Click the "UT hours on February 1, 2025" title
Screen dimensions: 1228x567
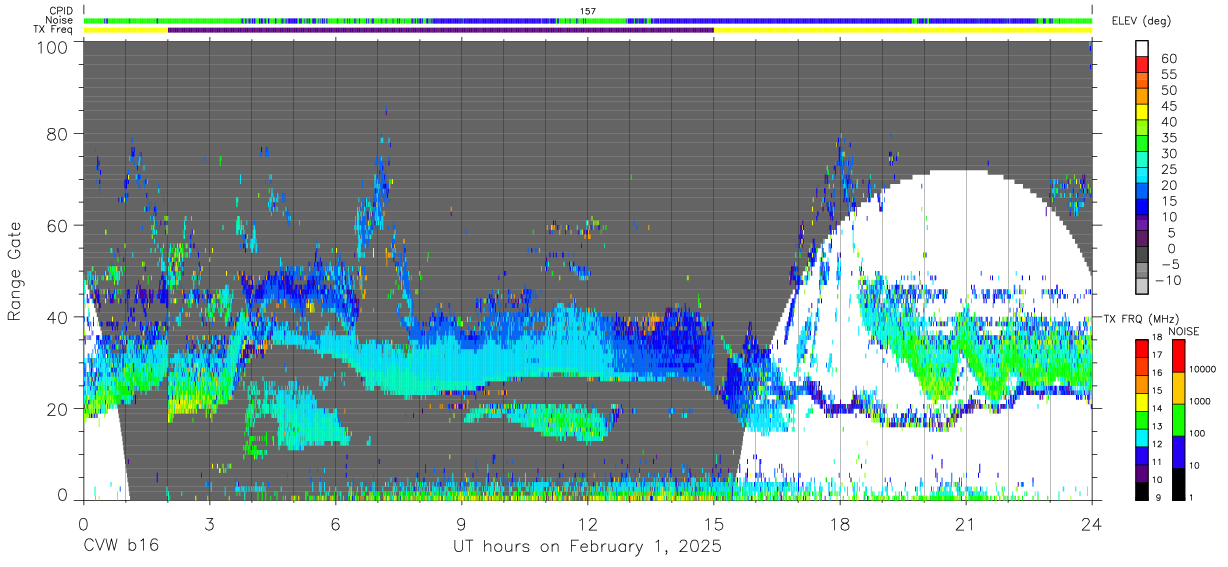588,547
